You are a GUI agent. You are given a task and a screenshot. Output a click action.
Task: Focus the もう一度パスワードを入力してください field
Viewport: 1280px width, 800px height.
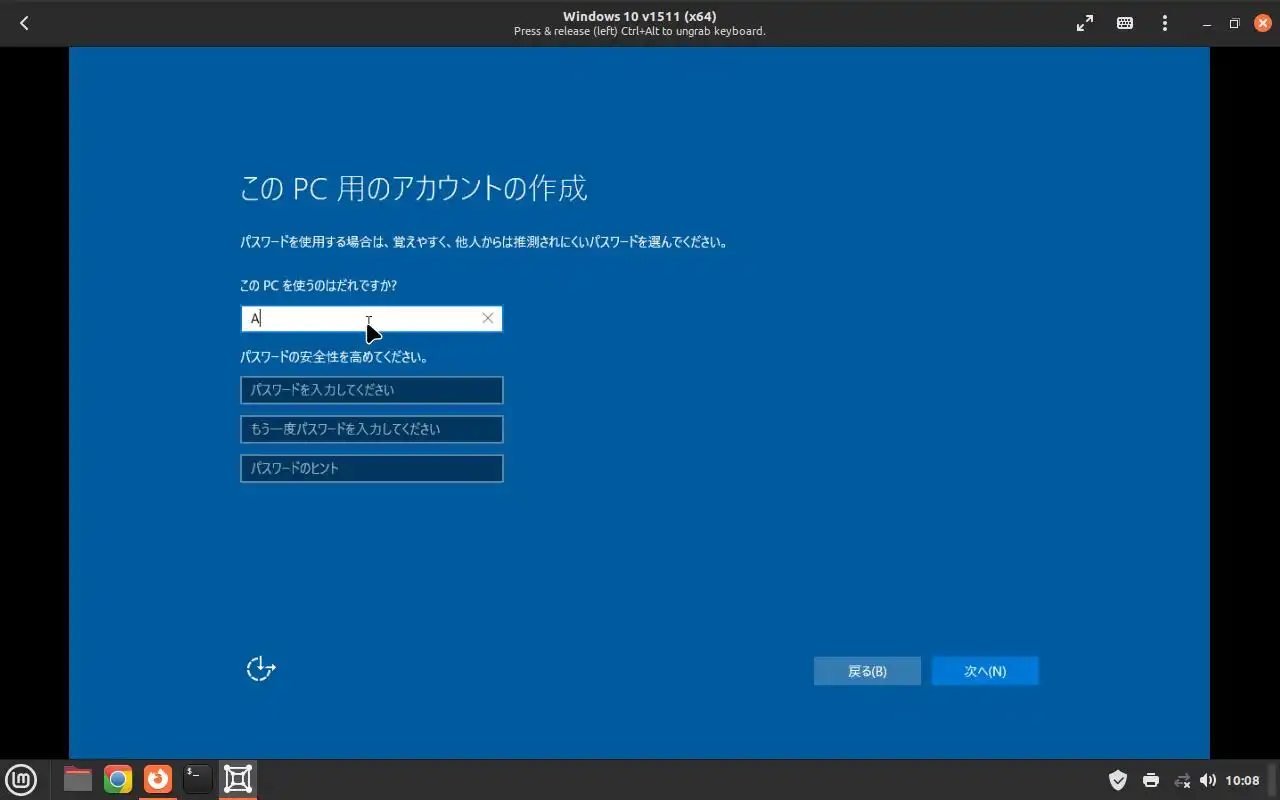pos(372,429)
